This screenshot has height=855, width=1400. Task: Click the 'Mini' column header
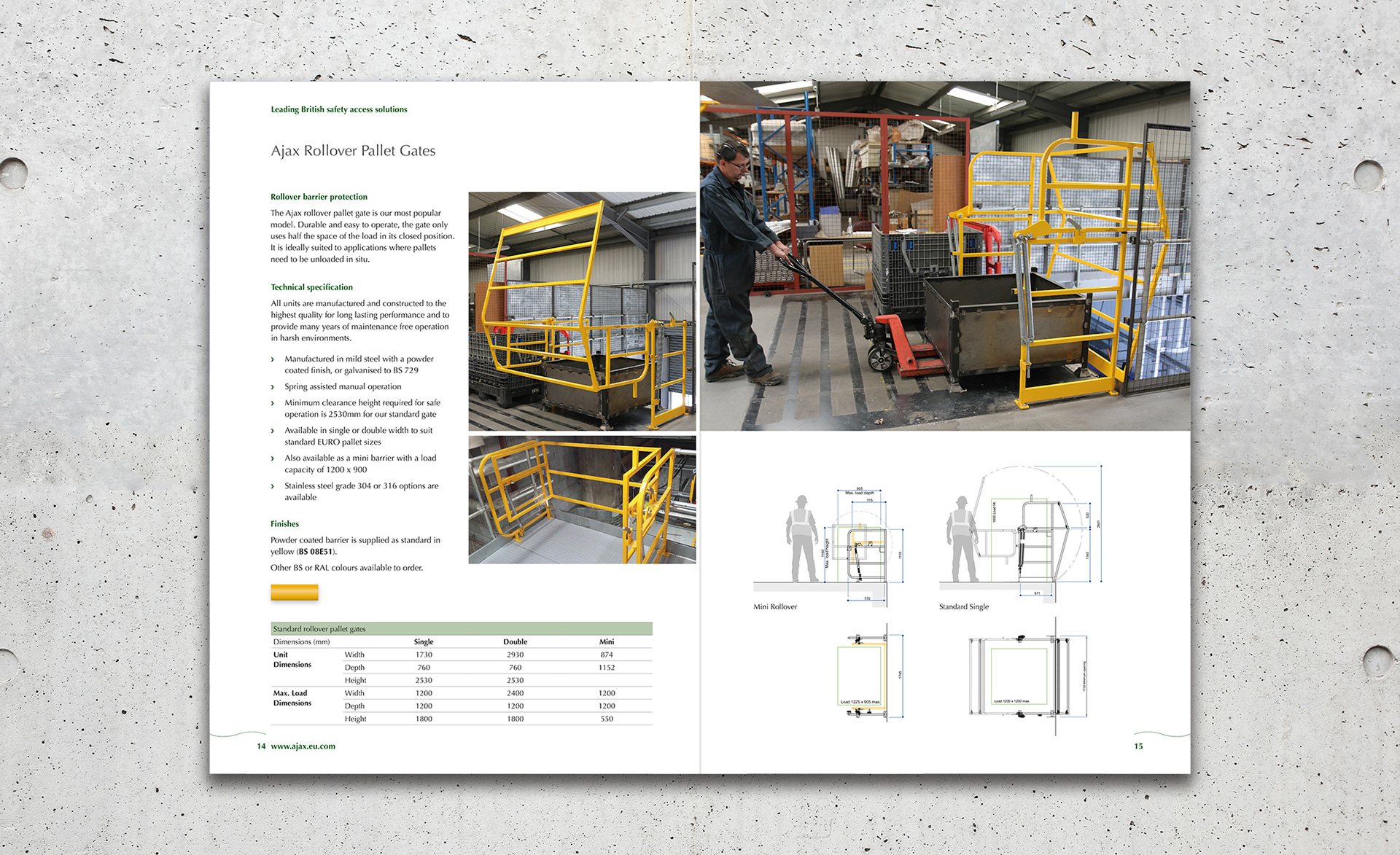(607, 642)
